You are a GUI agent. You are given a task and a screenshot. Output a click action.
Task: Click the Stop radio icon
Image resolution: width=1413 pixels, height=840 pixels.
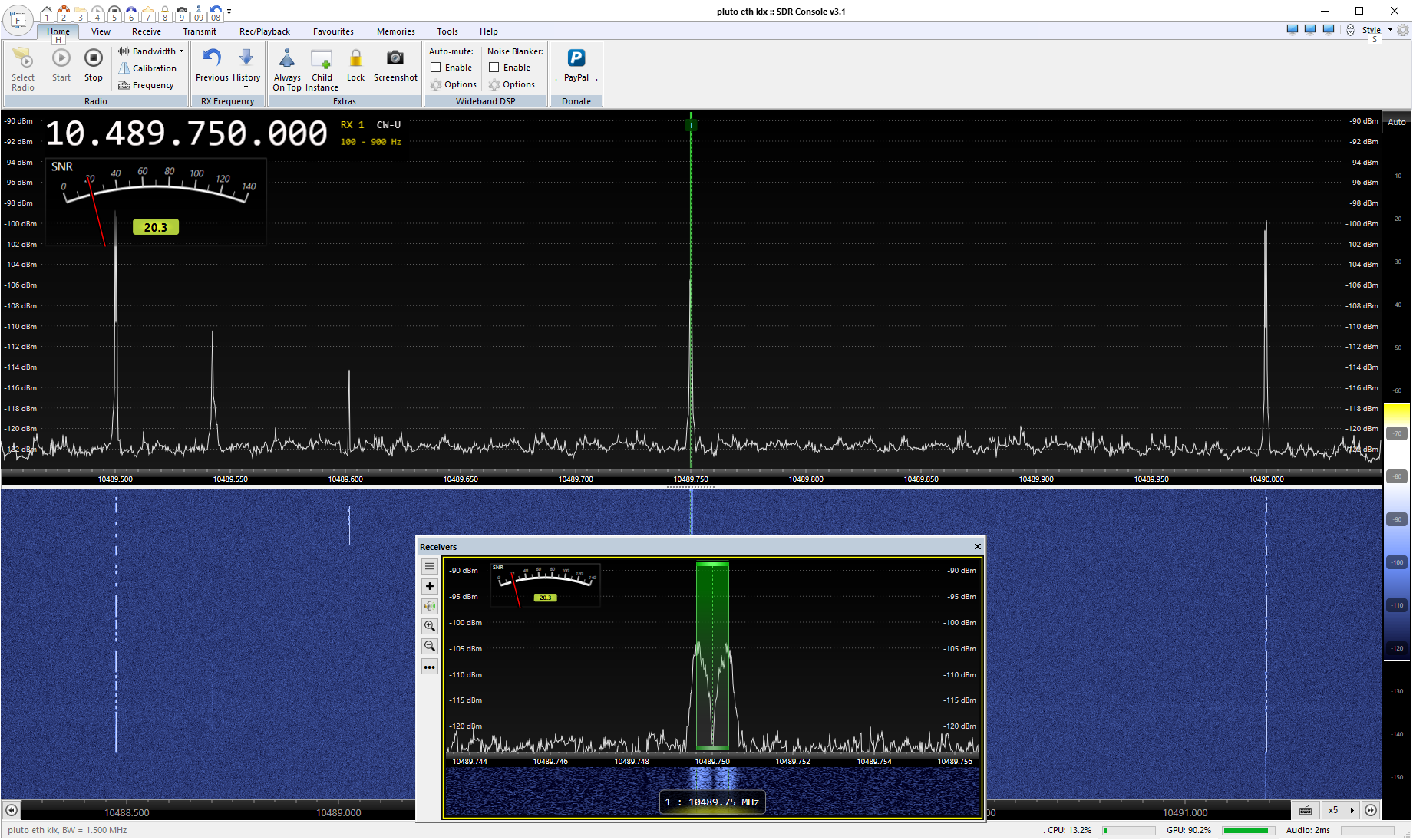click(x=93, y=59)
